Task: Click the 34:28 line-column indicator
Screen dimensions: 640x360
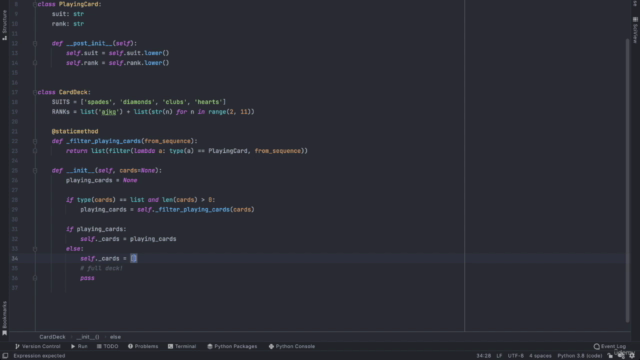Action: 483,356
